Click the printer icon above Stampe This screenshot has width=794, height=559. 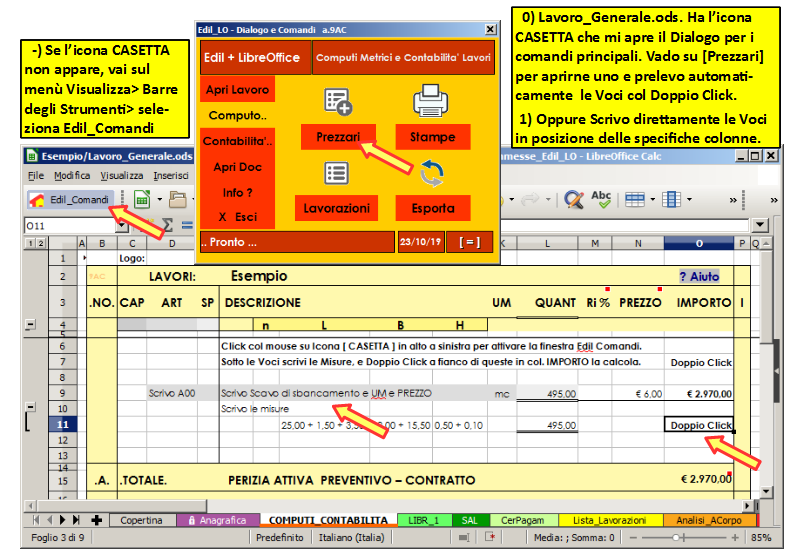(430, 100)
